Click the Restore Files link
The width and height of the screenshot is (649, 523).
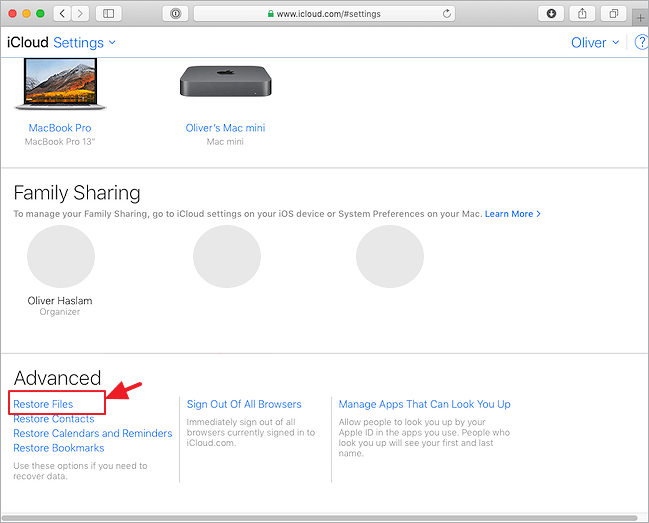(43, 404)
